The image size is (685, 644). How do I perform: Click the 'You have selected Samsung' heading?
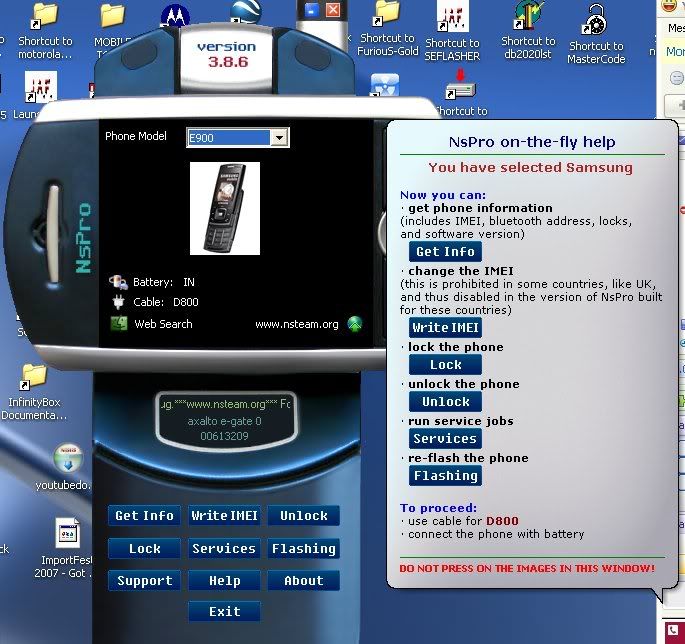tap(530, 167)
